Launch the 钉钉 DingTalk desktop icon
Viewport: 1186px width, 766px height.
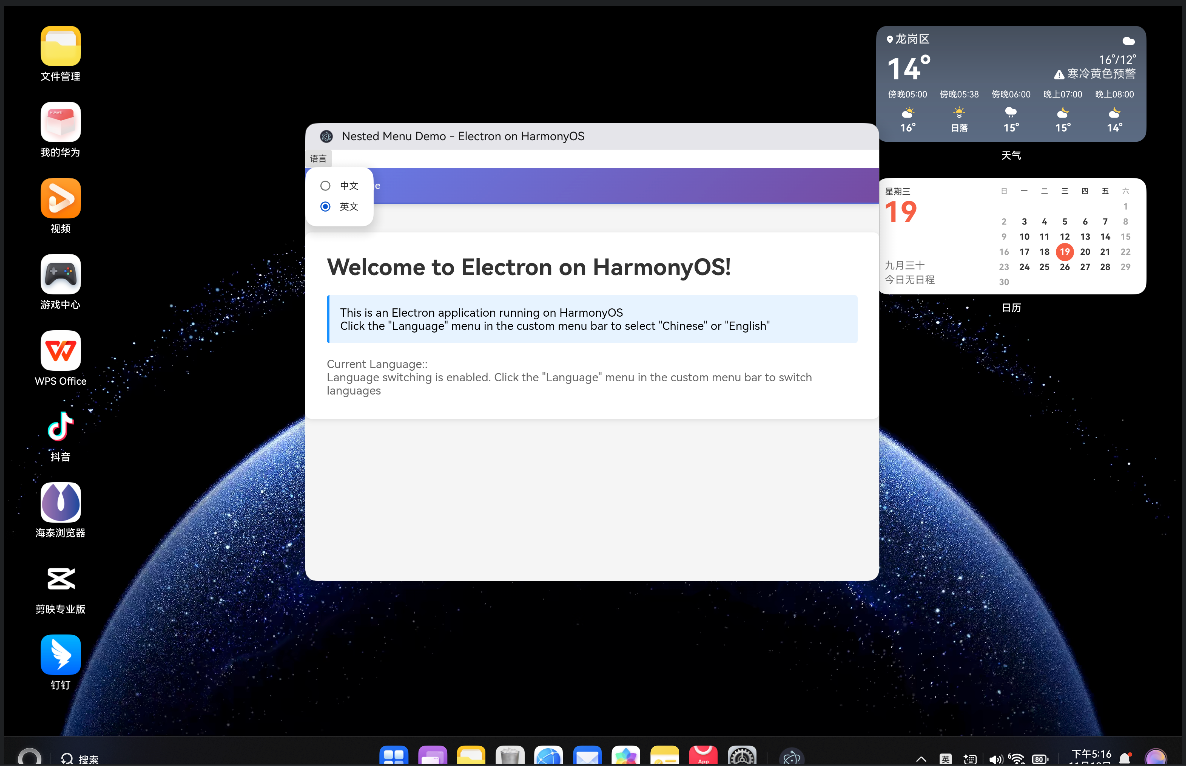click(61, 655)
